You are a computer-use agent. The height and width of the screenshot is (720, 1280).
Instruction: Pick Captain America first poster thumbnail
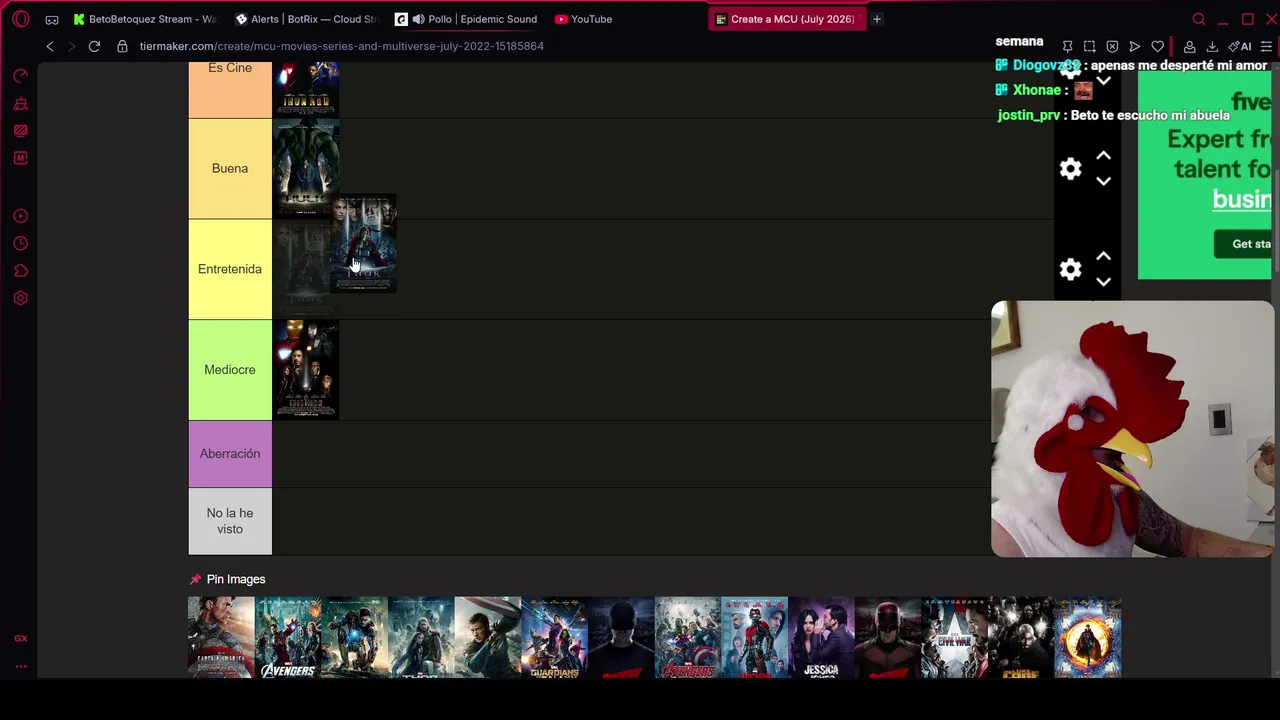point(221,638)
